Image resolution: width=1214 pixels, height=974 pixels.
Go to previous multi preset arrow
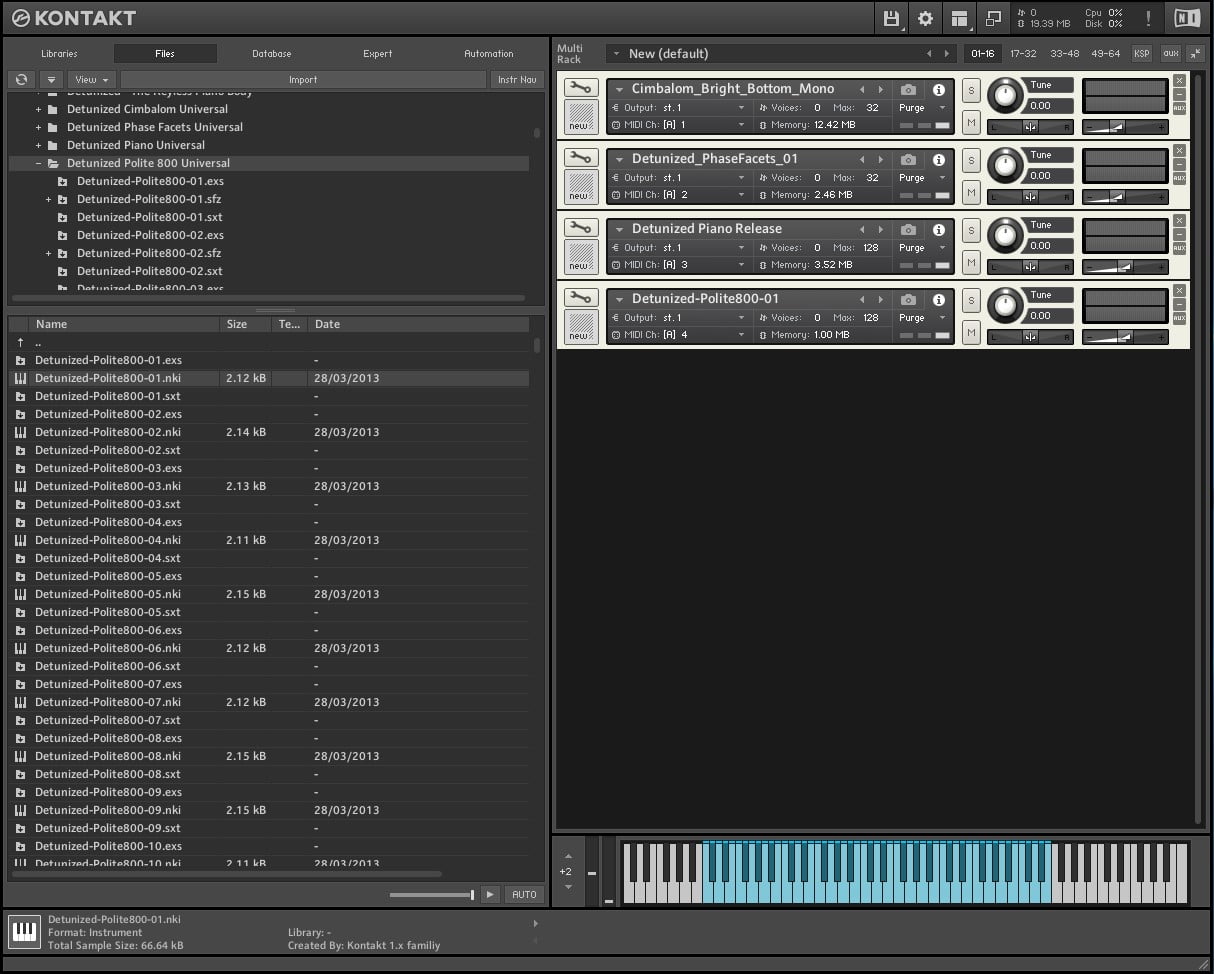pyautogui.click(x=929, y=53)
